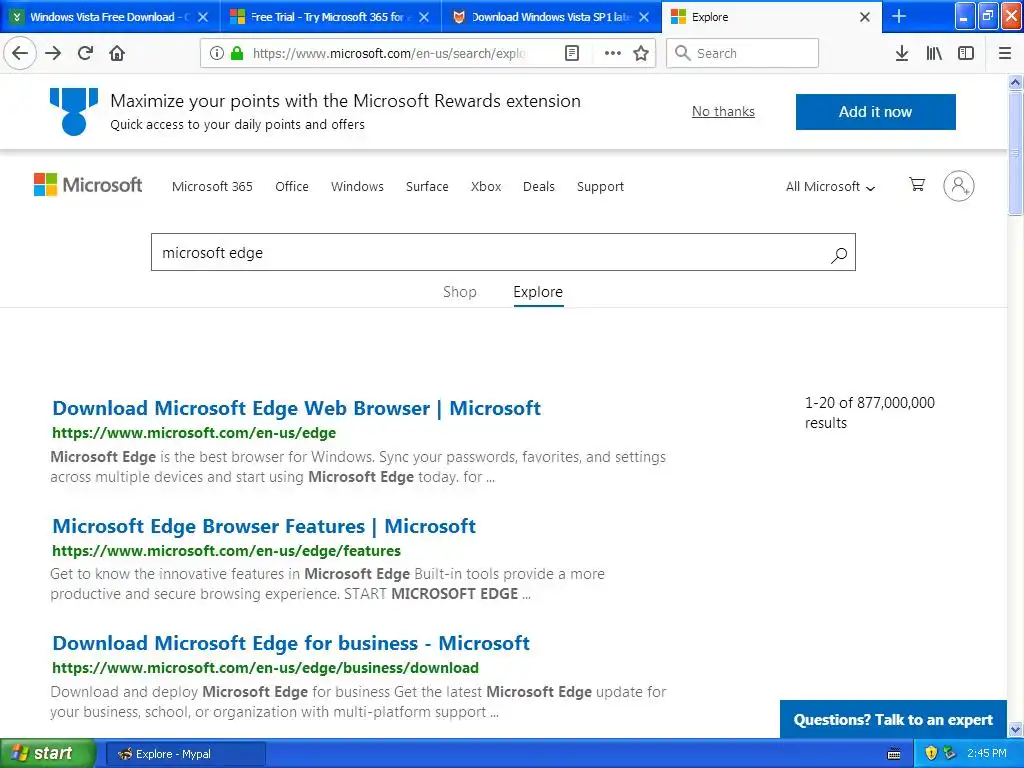Click the taskbar clock 2:45 PM
The height and width of the screenshot is (768, 1024).
[987, 753]
